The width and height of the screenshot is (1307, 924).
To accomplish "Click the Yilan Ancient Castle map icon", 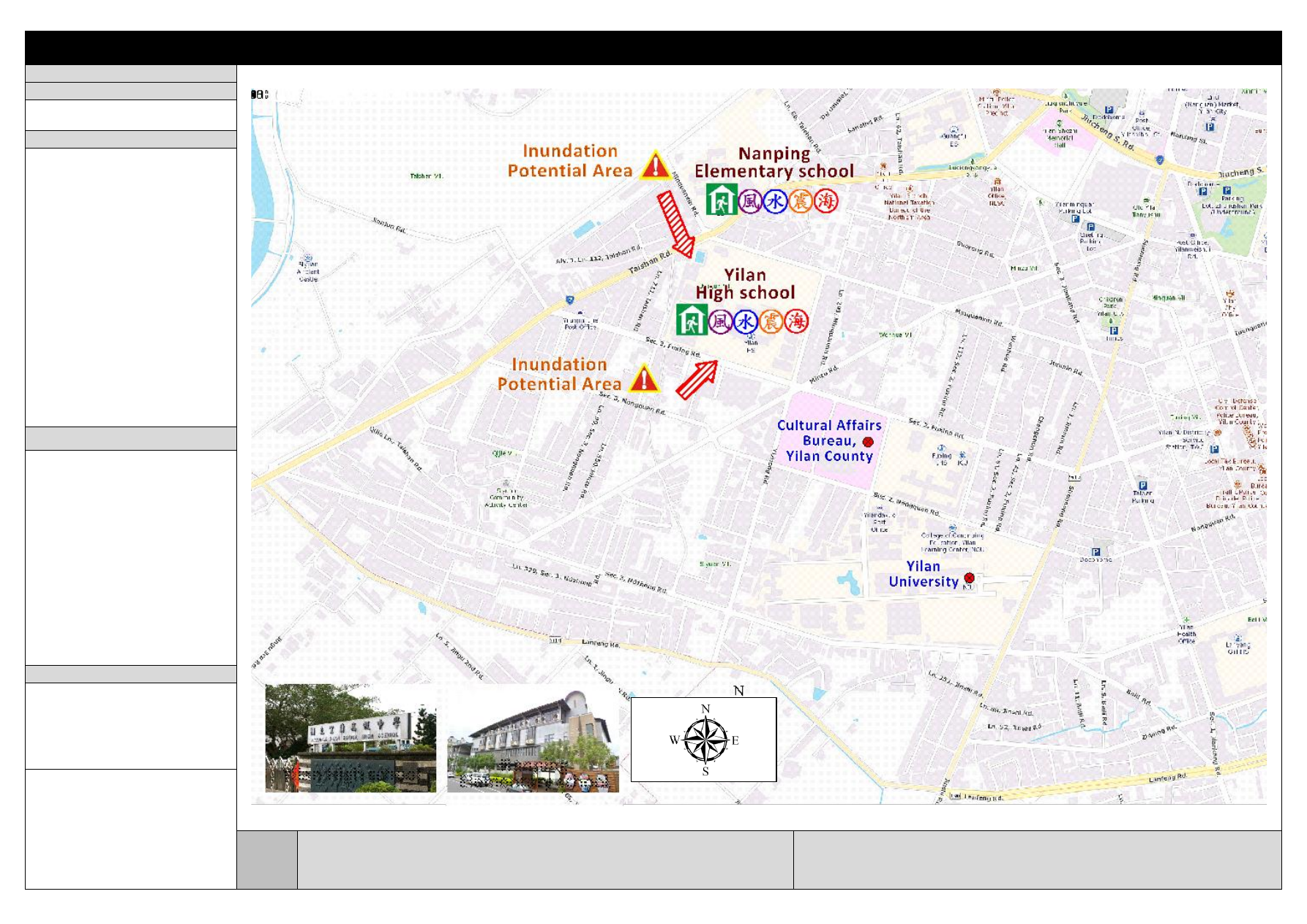I will pyautogui.click(x=308, y=258).
